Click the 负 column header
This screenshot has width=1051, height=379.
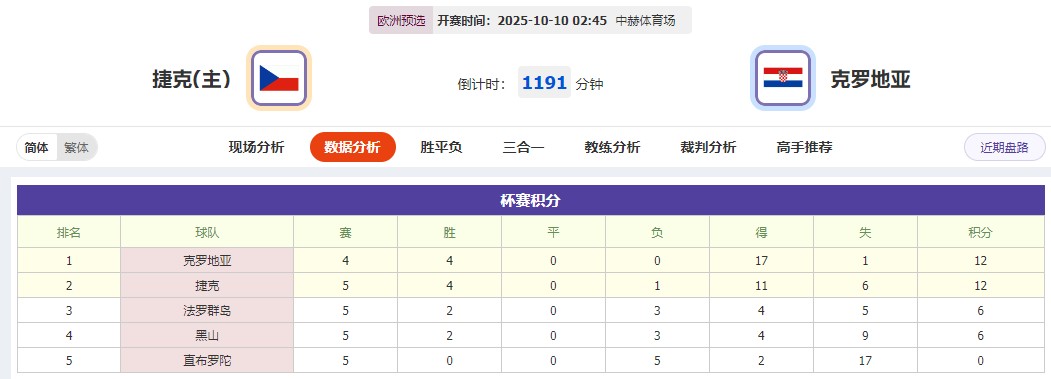coord(658,233)
